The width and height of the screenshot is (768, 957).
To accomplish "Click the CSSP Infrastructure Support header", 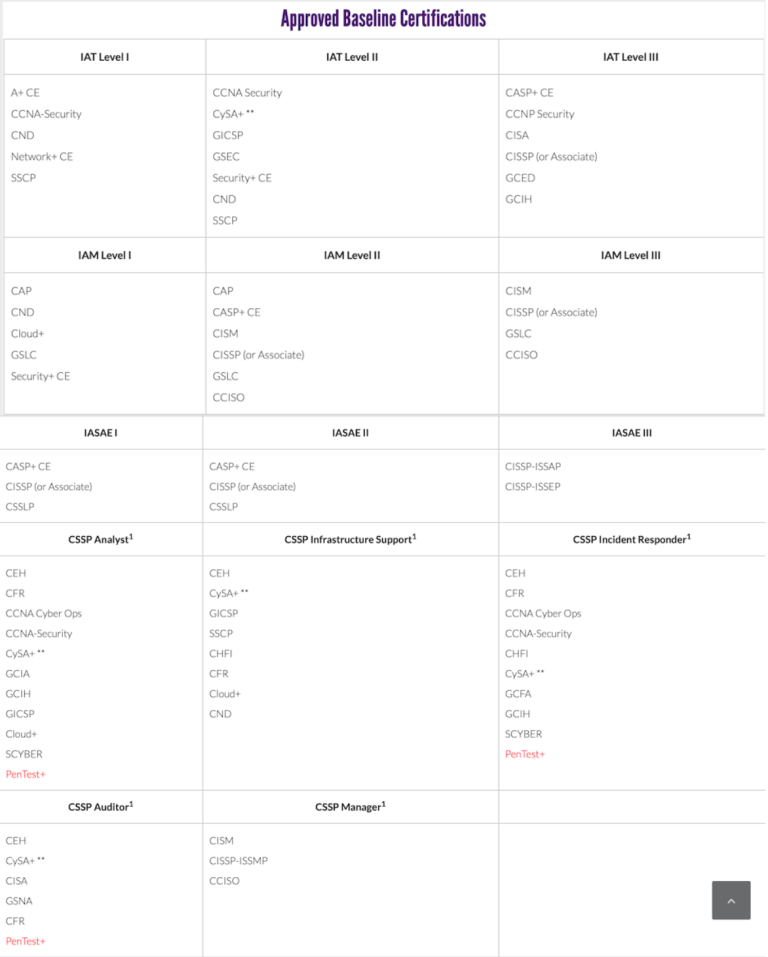I will 350,539.
